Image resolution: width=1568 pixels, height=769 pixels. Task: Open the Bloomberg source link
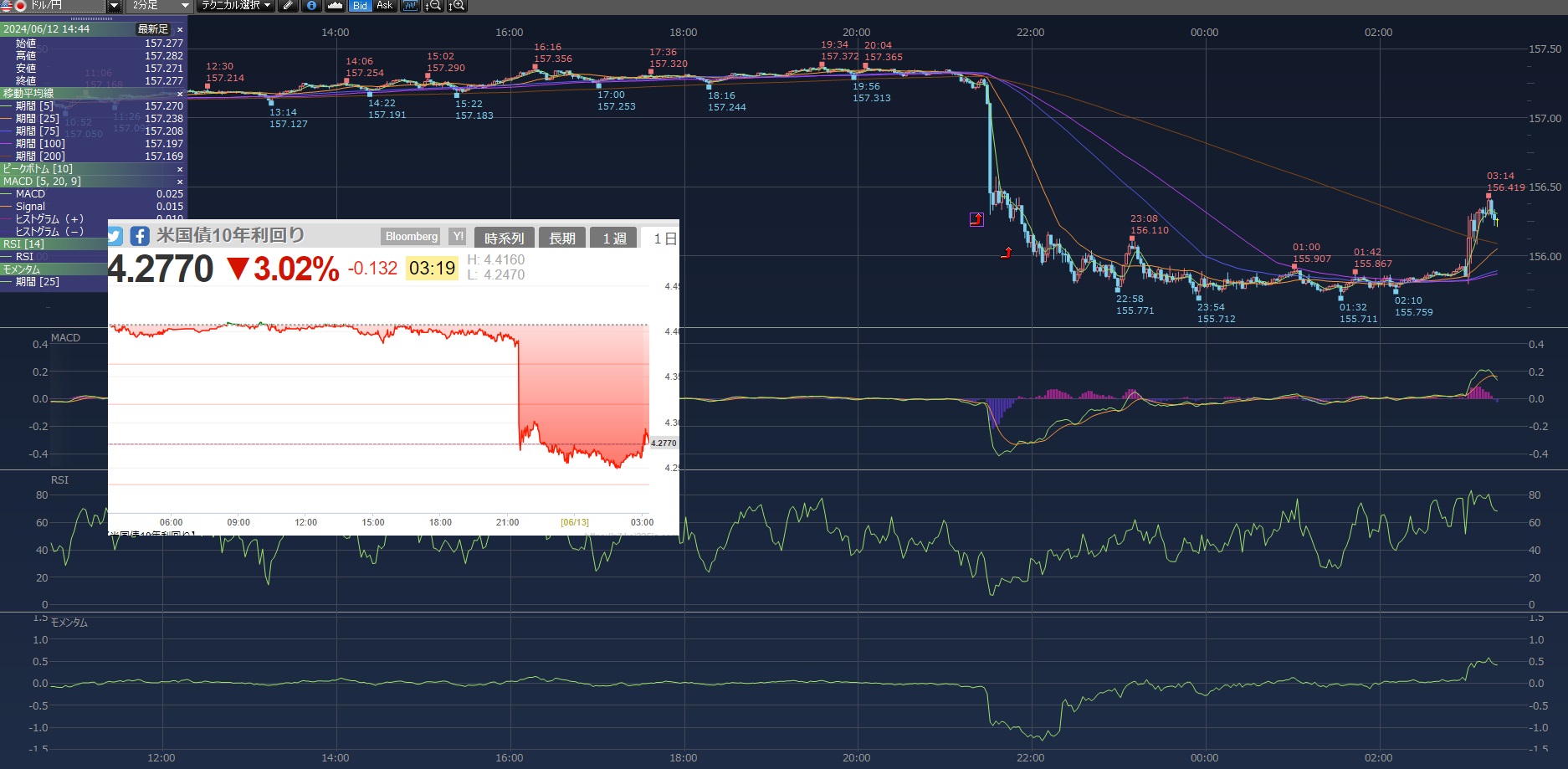click(x=411, y=237)
